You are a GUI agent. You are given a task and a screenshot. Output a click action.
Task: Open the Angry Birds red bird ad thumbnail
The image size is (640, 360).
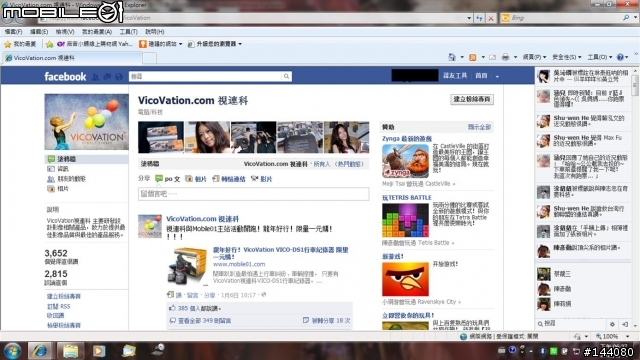tap(405, 279)
